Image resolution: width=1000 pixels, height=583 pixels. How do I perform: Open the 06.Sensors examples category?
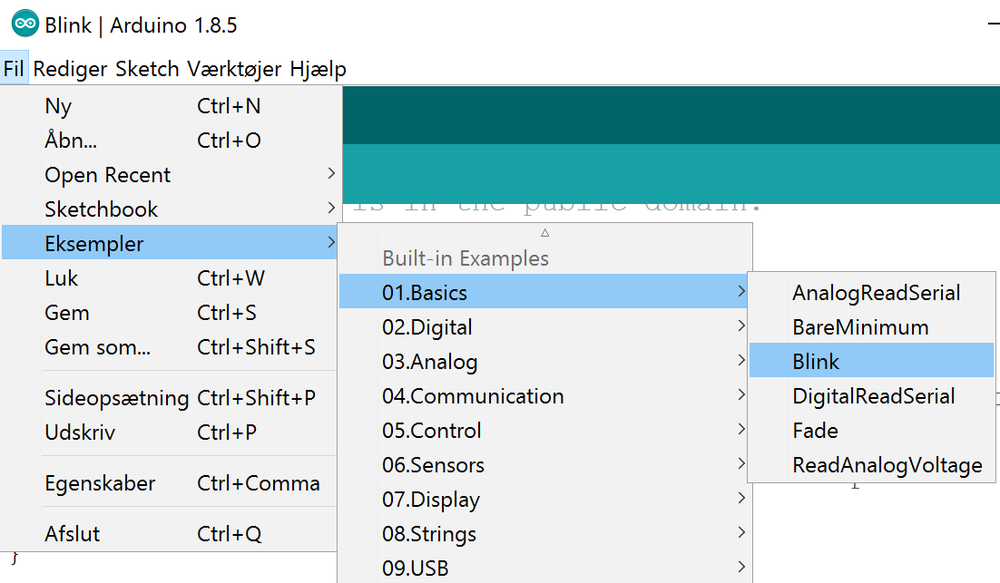tap(433, 466)
